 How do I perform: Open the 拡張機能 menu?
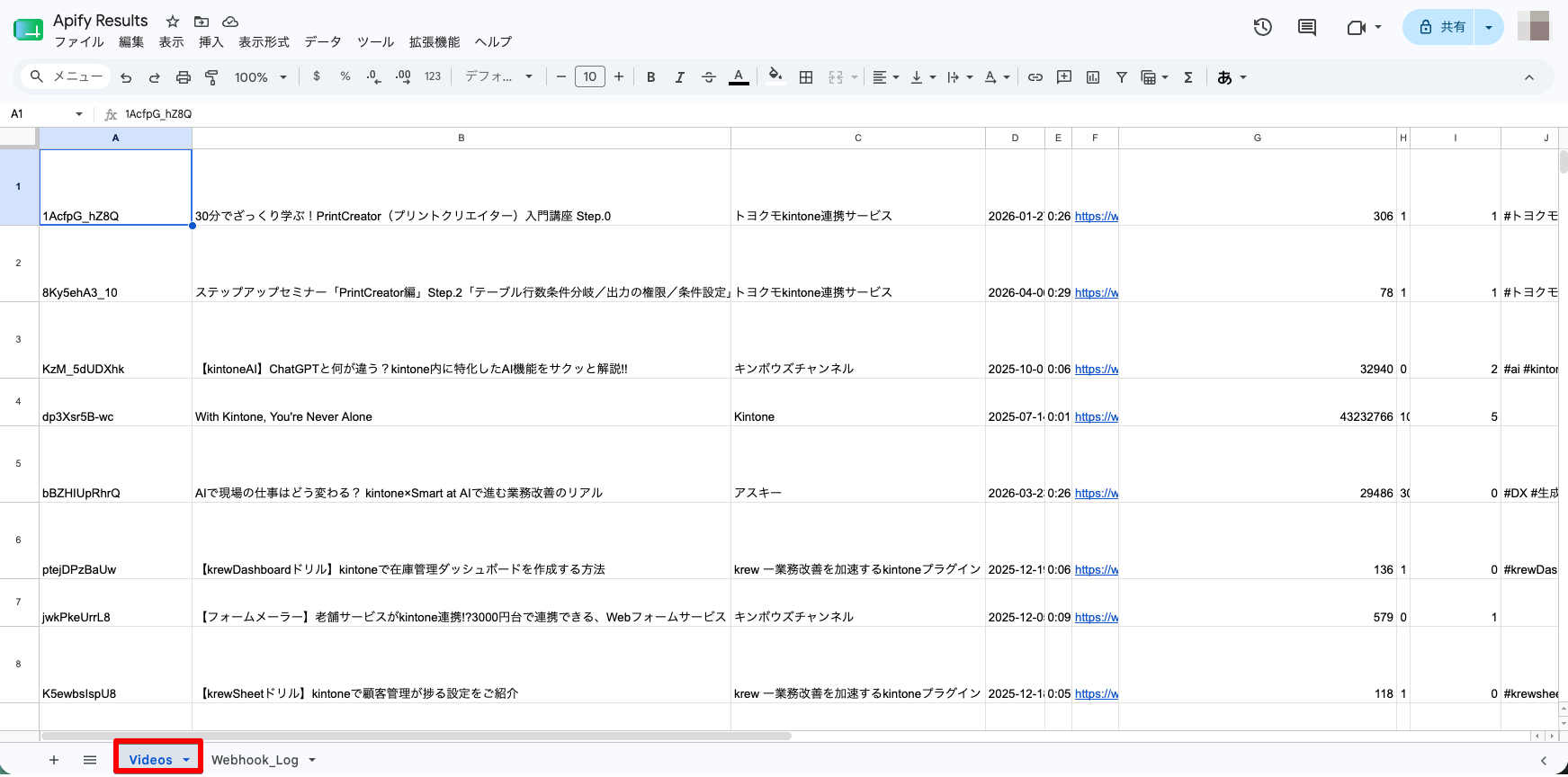click(435, 42)
